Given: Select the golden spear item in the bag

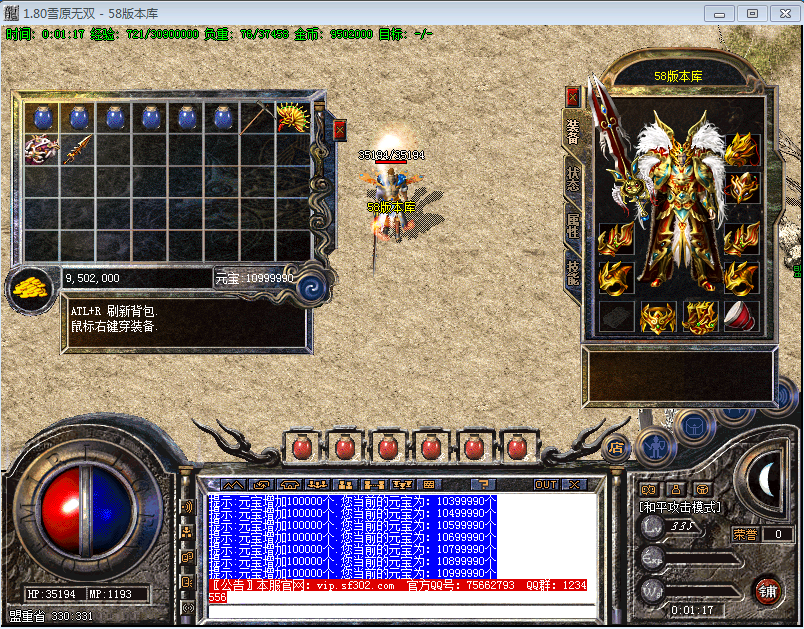Looking at the screenshot, I should [77, 149].
